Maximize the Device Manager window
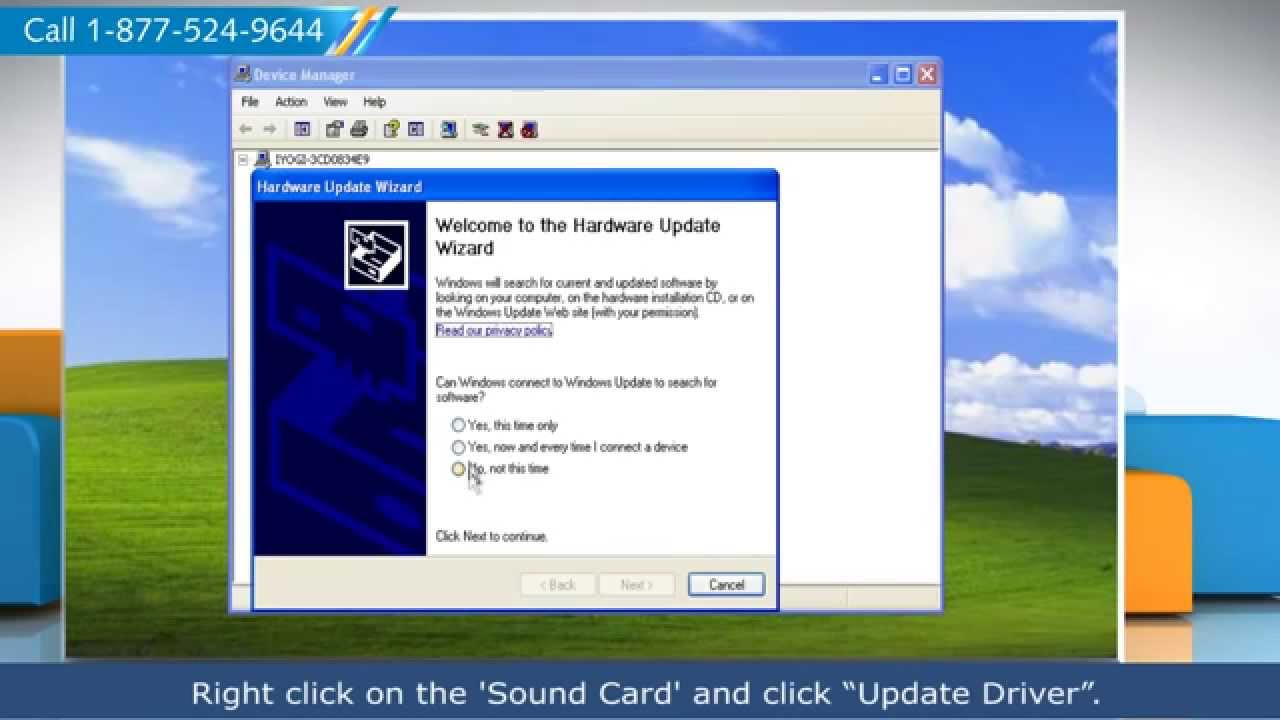Viewport: 1280px width, 720px height. pyautogui.click(x=903, y=75)
